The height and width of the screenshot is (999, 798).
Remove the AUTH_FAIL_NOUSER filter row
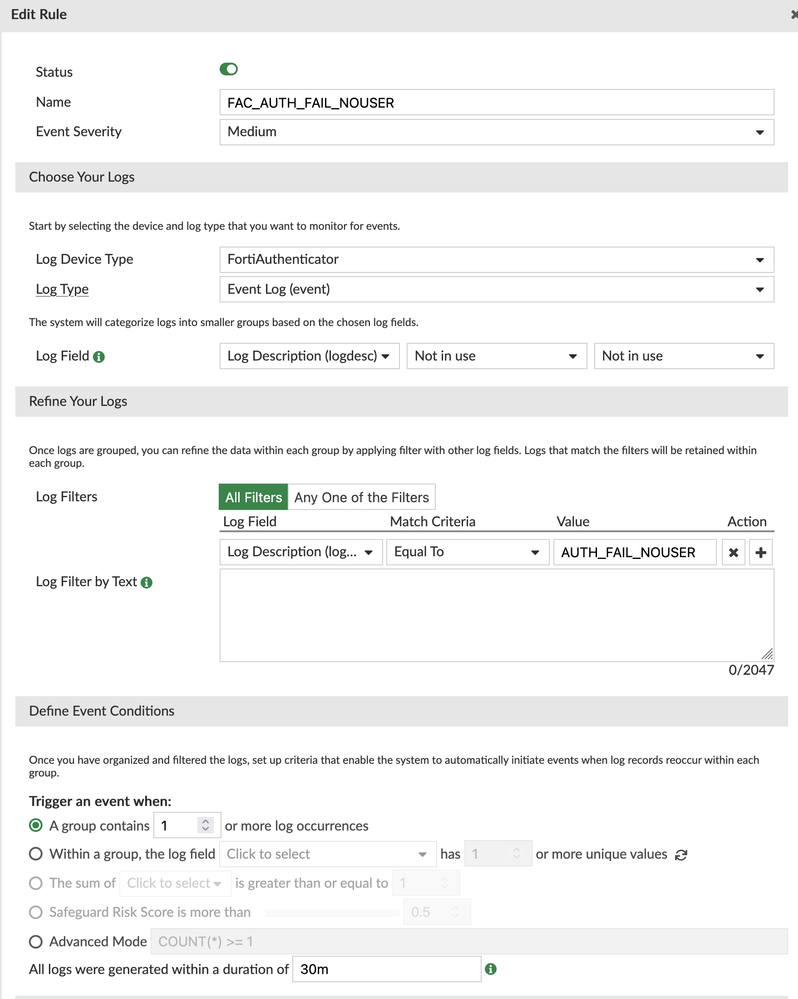(x=734, y=552)
